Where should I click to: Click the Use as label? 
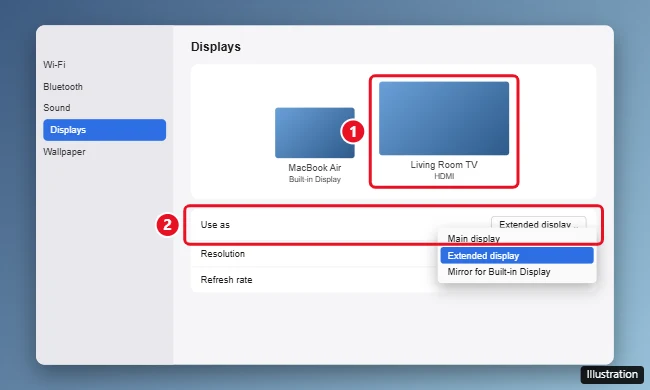point(215,225)
